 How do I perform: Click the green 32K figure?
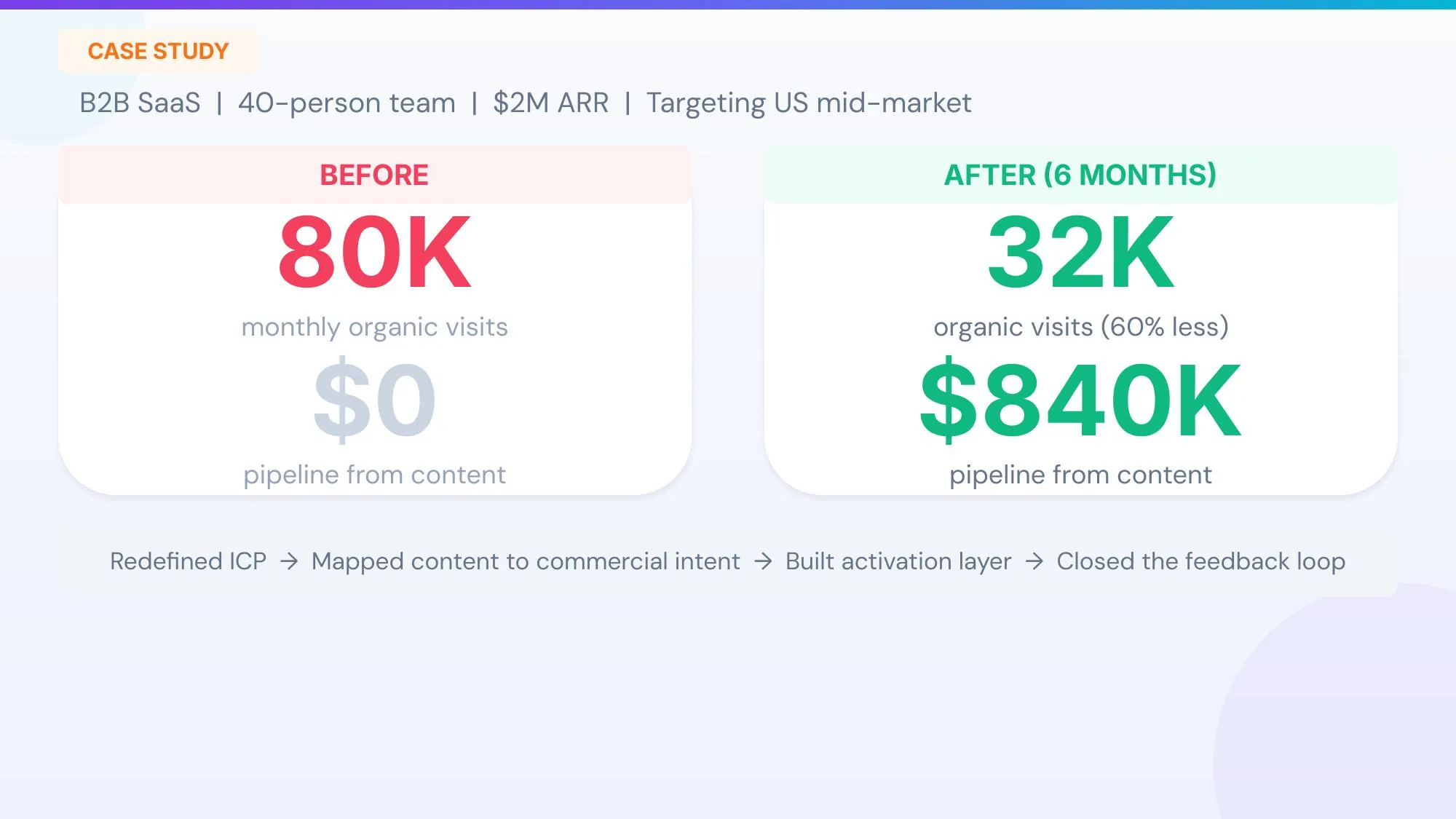coord(1080,252)
